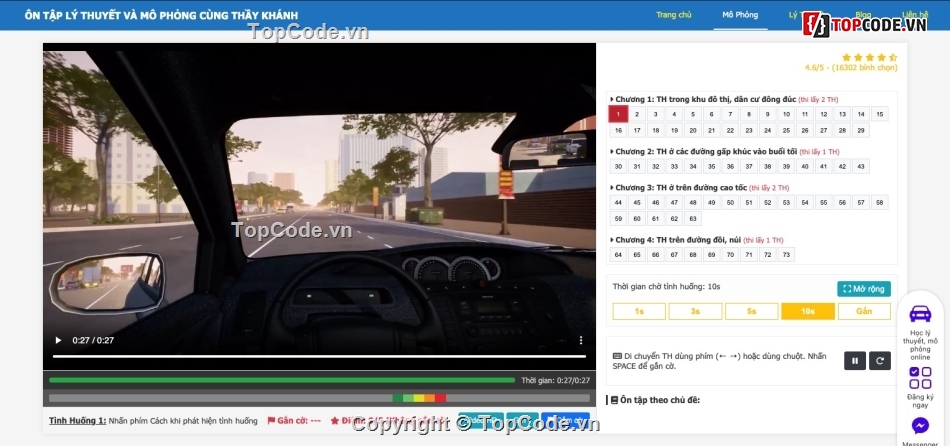
Task: Select the 5s wait time option
Action: pyautogui.click(x=751, y=311)
